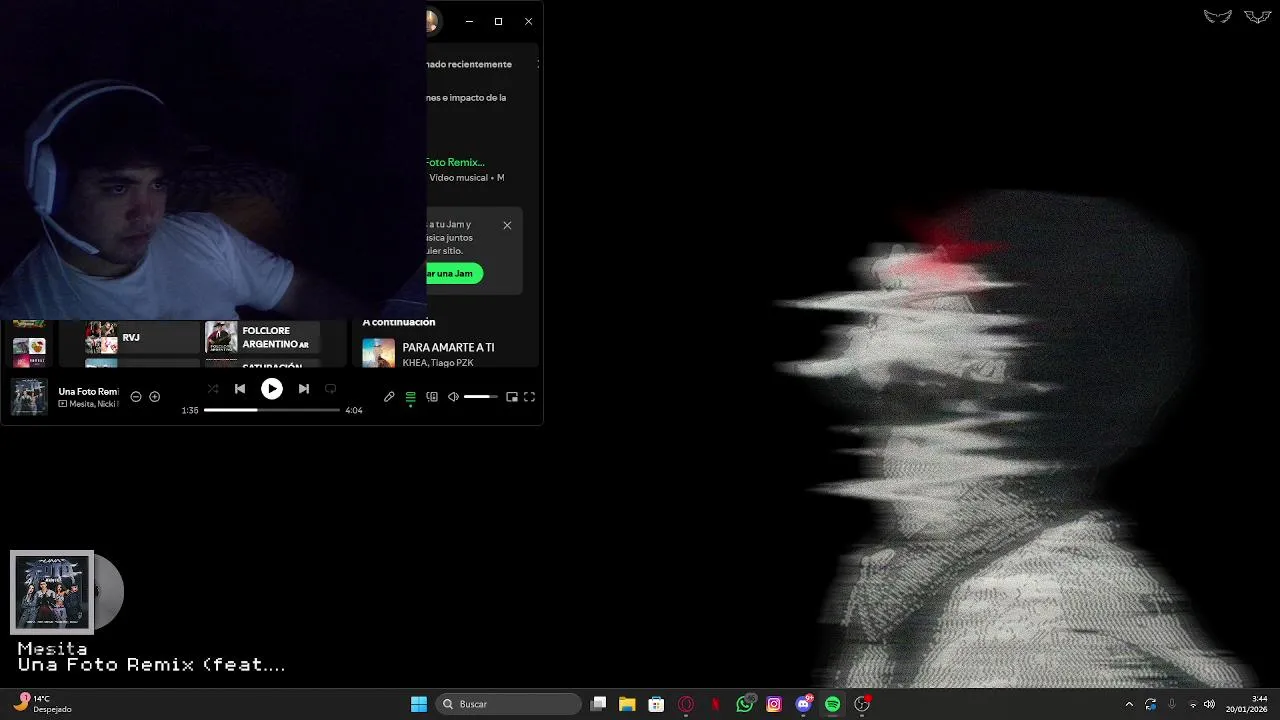Open connect to a device icon
1280x720 pixels.
pyautogui.click(x=432, y=397)
